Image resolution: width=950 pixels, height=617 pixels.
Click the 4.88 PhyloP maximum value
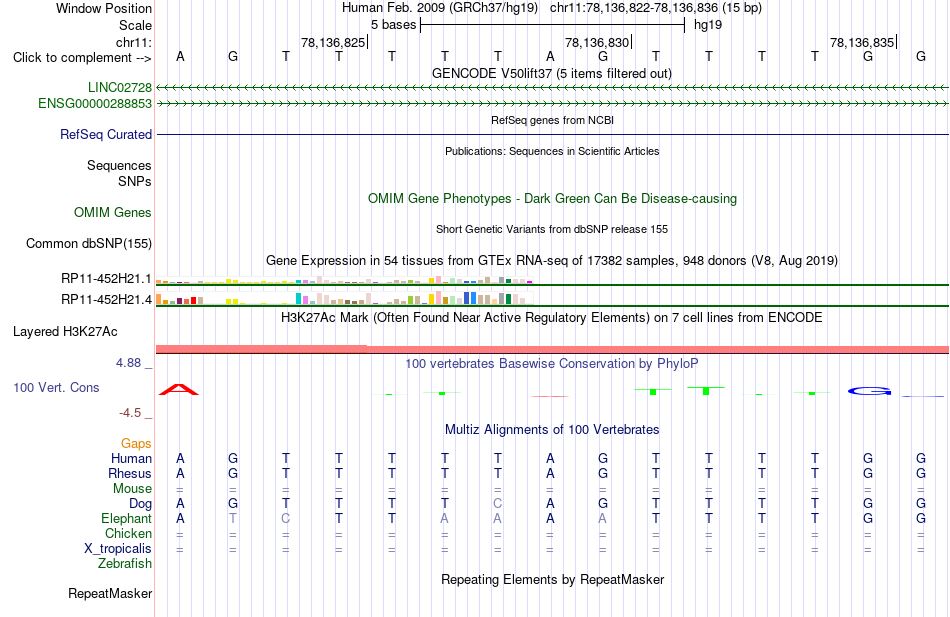128,362
